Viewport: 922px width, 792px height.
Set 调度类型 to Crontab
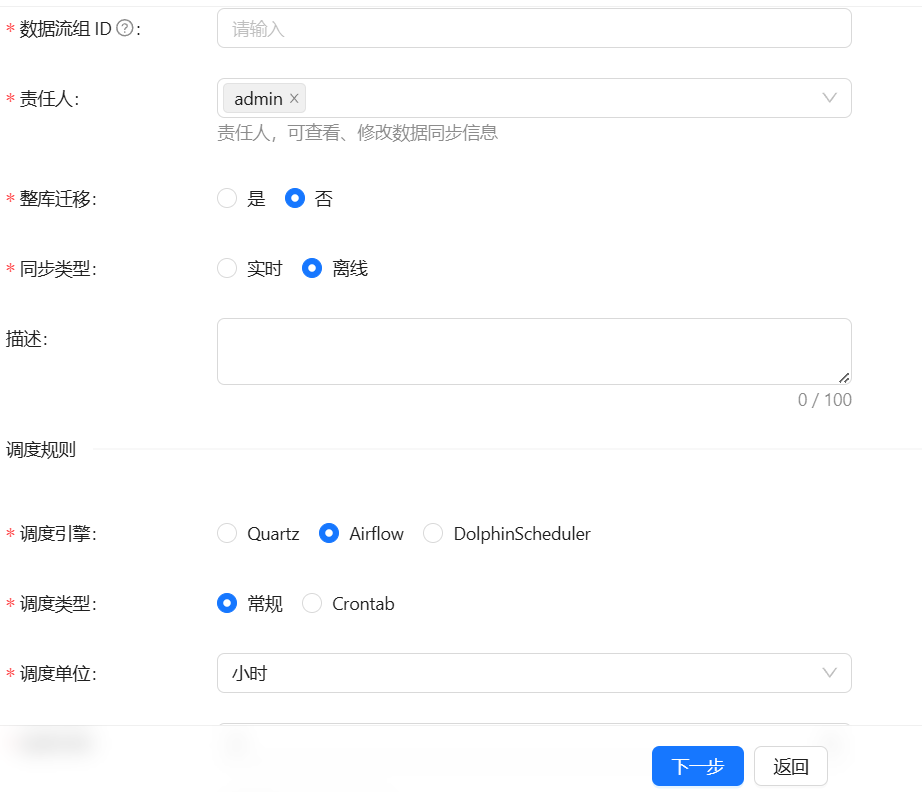tap(312, 603)
